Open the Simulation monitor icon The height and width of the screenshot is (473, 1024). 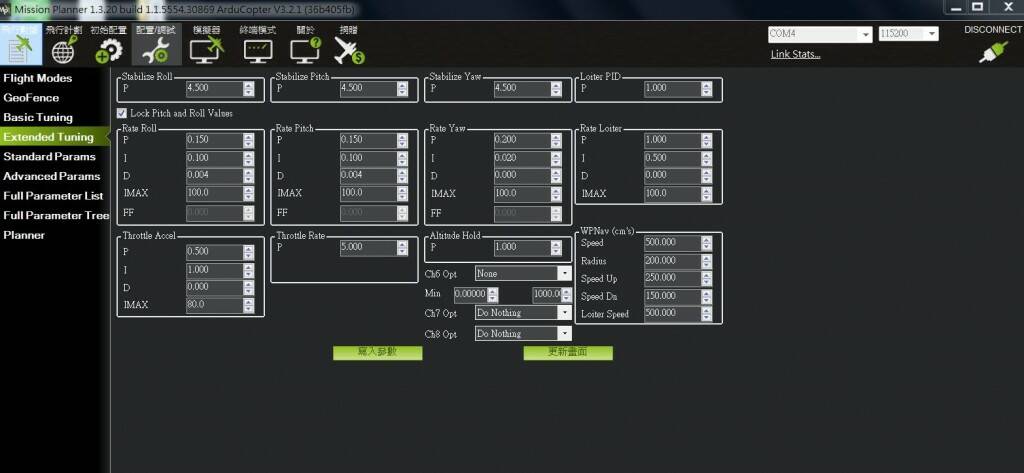point(207,46)
